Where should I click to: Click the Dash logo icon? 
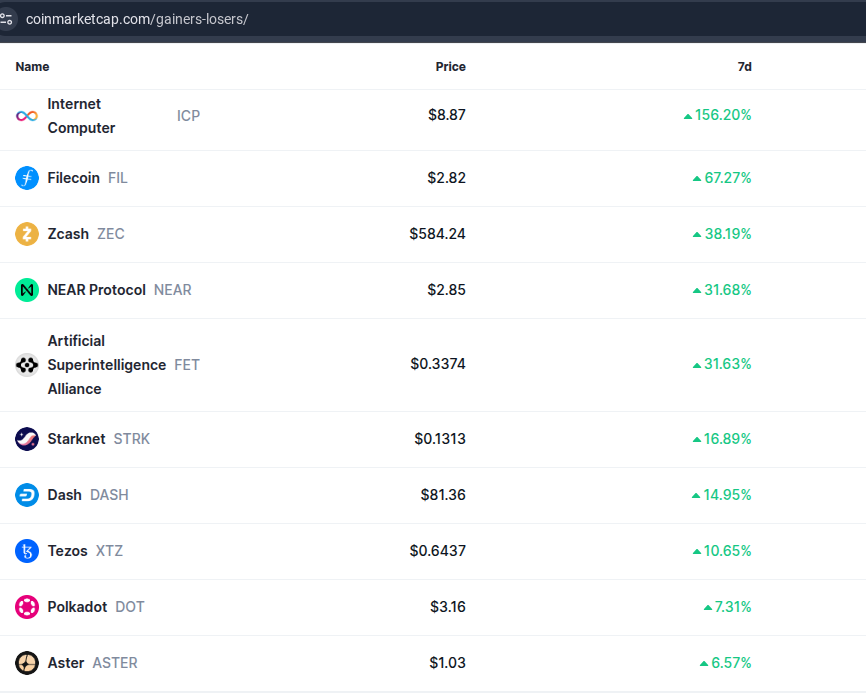tap(27, 495)
